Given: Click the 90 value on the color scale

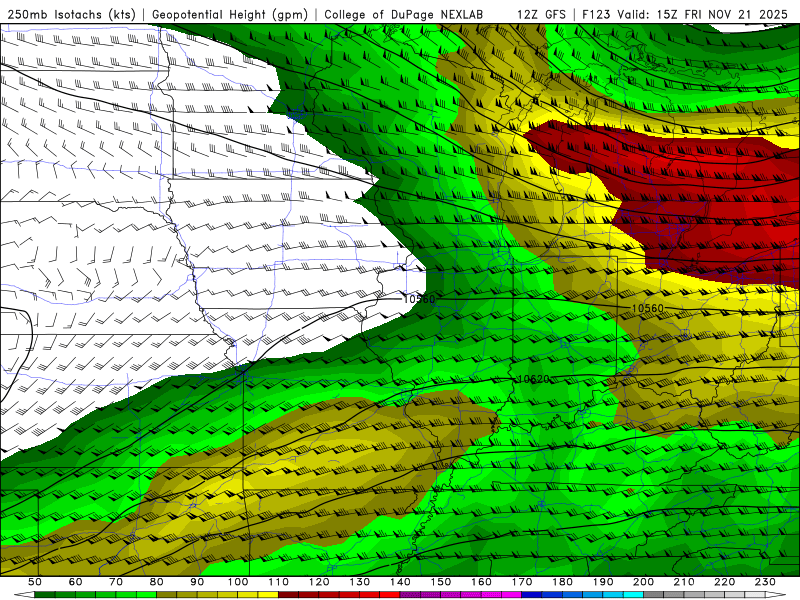Looking at the screenshot, I should pyautogui.click(x=197, y=582).
